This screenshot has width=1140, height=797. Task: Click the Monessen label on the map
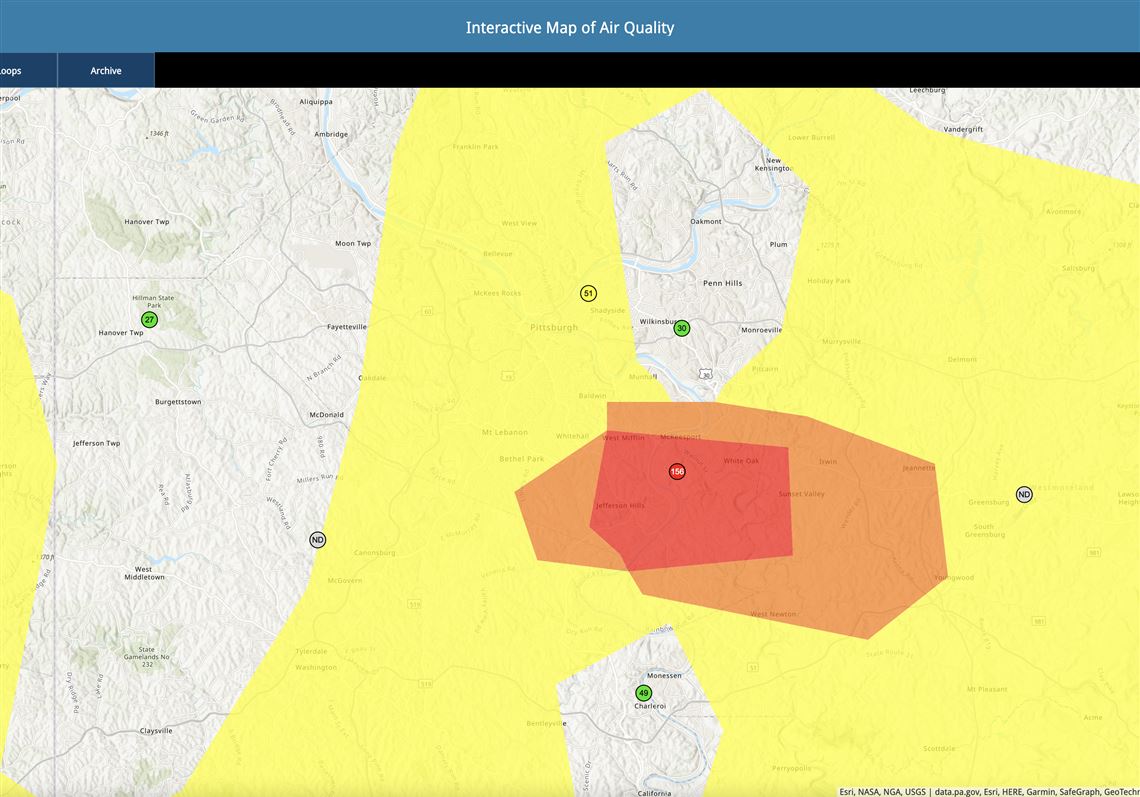coord(662,675)
